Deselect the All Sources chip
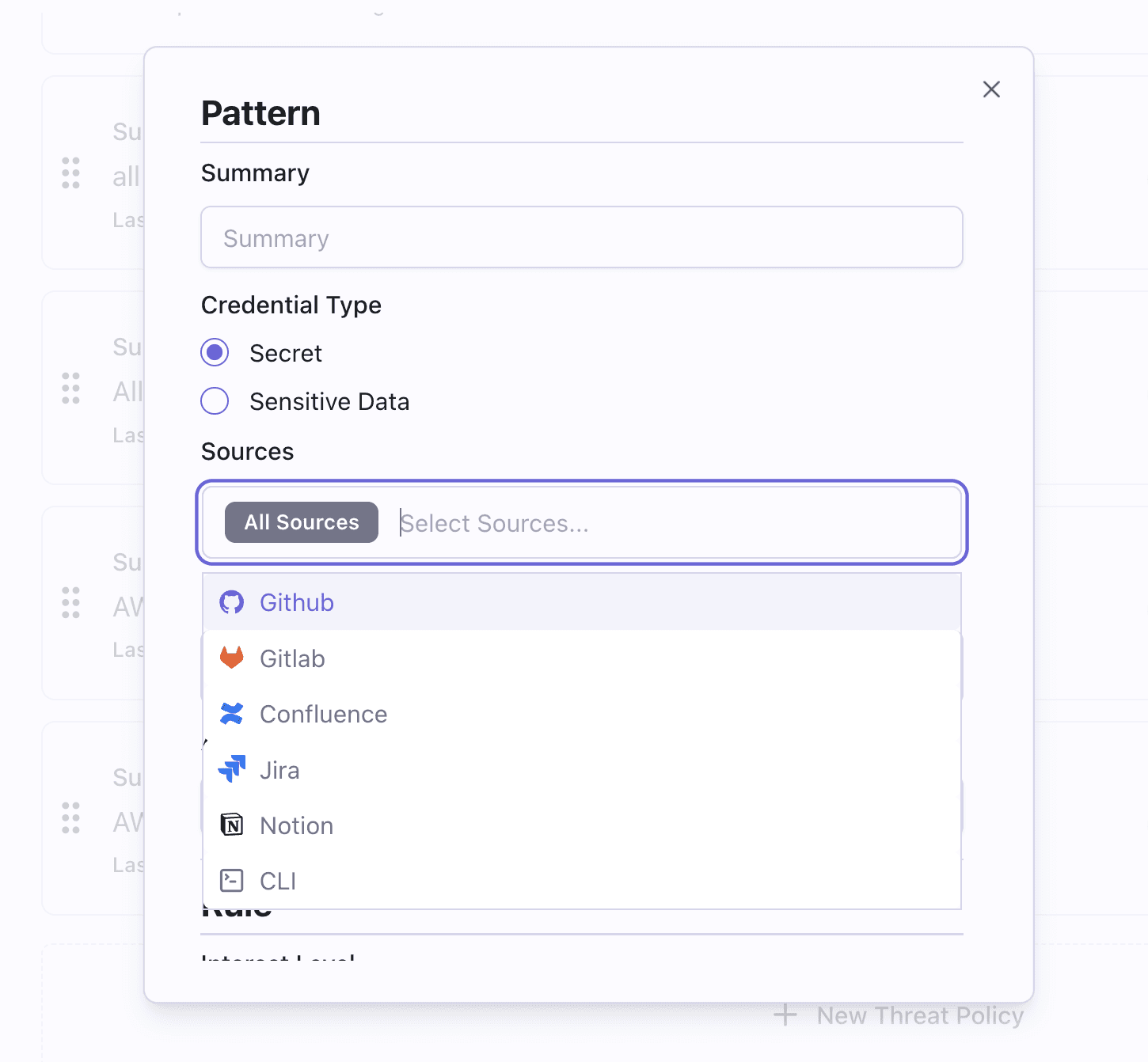The image size is (1148, 1062). (301, 522)
